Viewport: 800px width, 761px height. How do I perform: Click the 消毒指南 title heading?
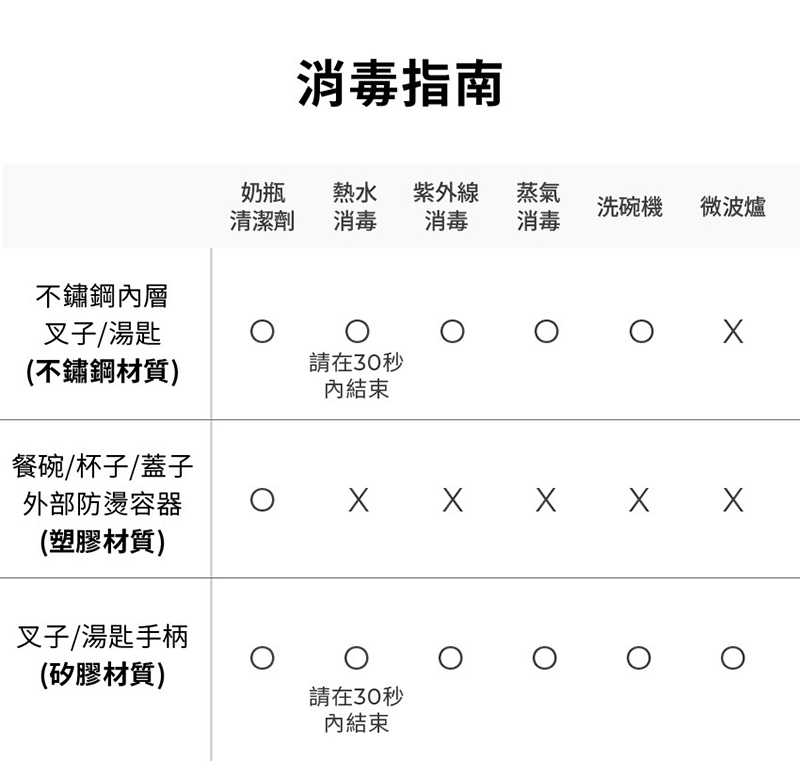(x=400, y=84)
